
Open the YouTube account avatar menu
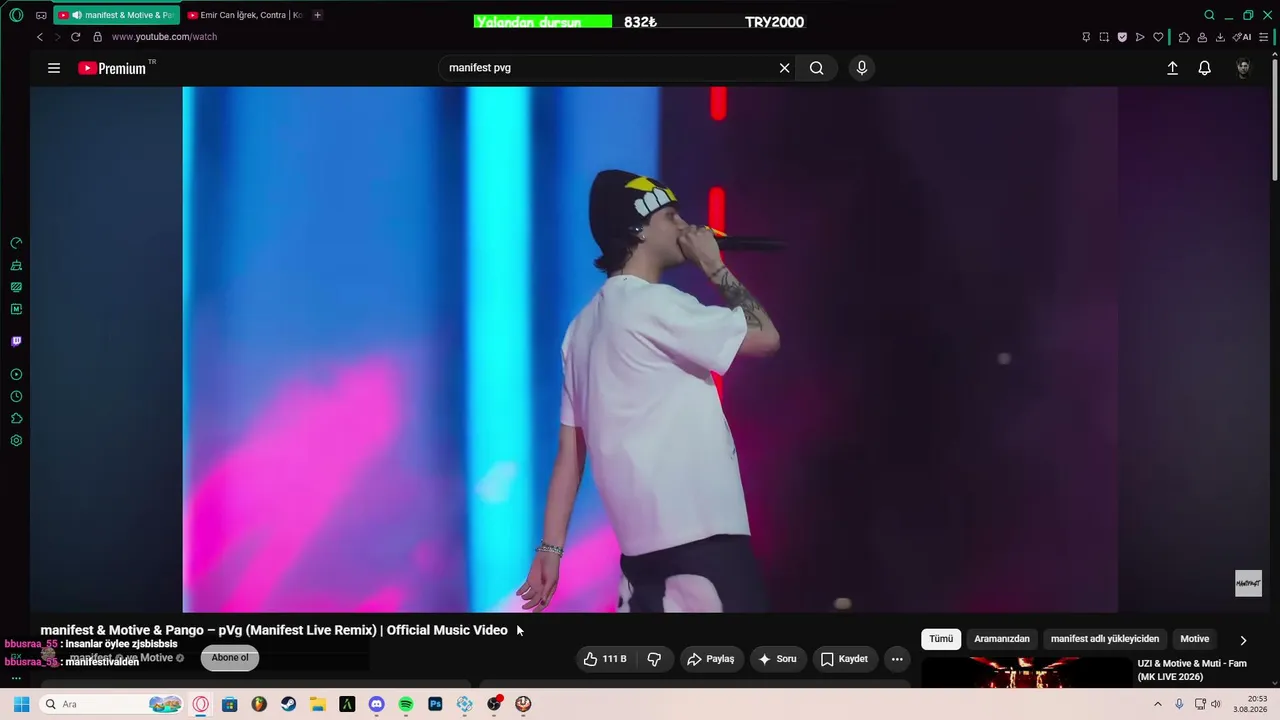pos(1243,68)
